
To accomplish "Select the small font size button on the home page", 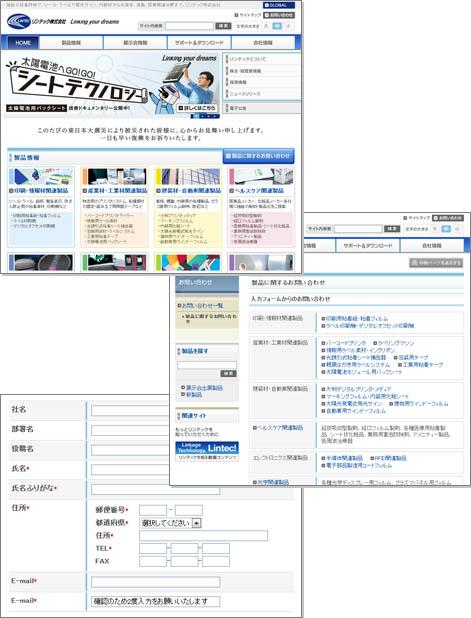I will (289, 26).
